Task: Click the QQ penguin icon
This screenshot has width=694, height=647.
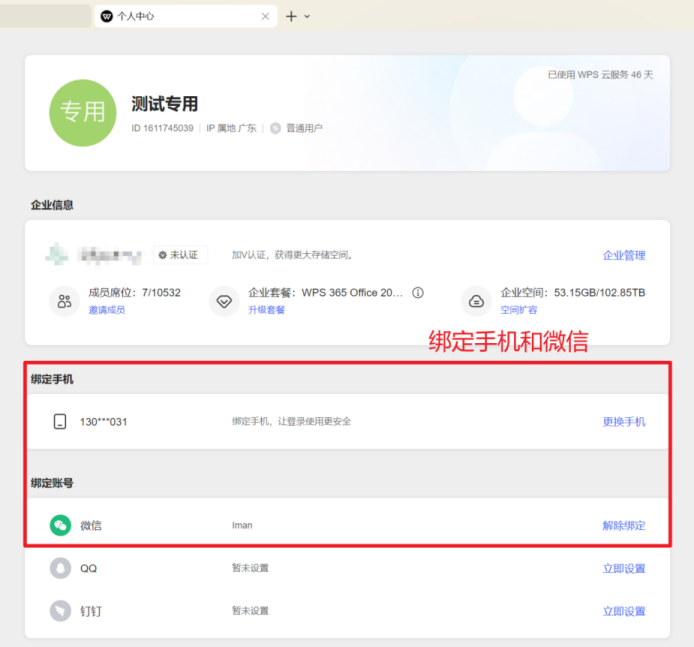Action: (61, 568)
